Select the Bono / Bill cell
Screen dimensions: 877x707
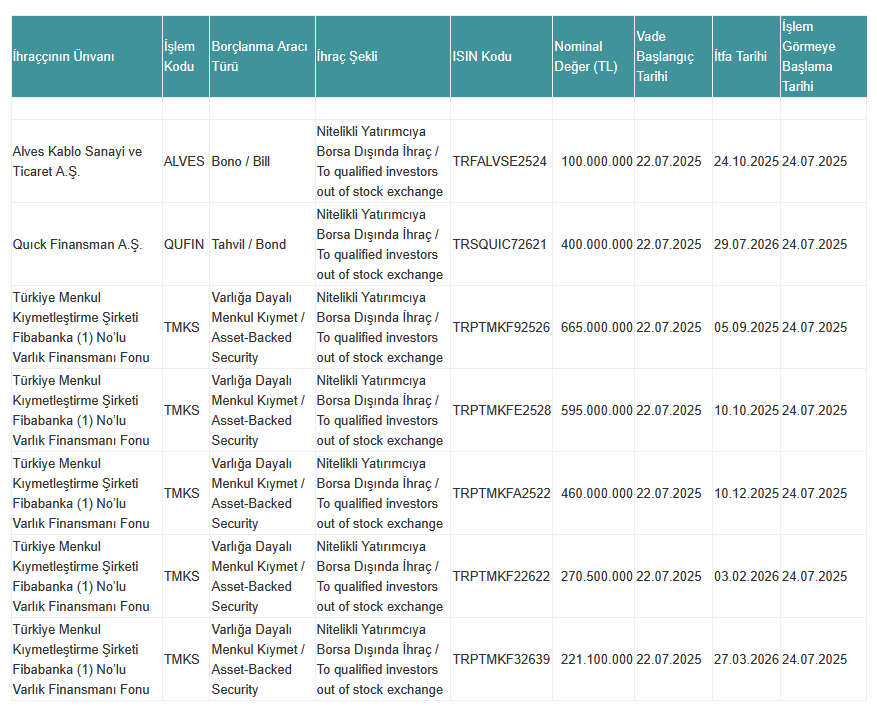point(262,161)
